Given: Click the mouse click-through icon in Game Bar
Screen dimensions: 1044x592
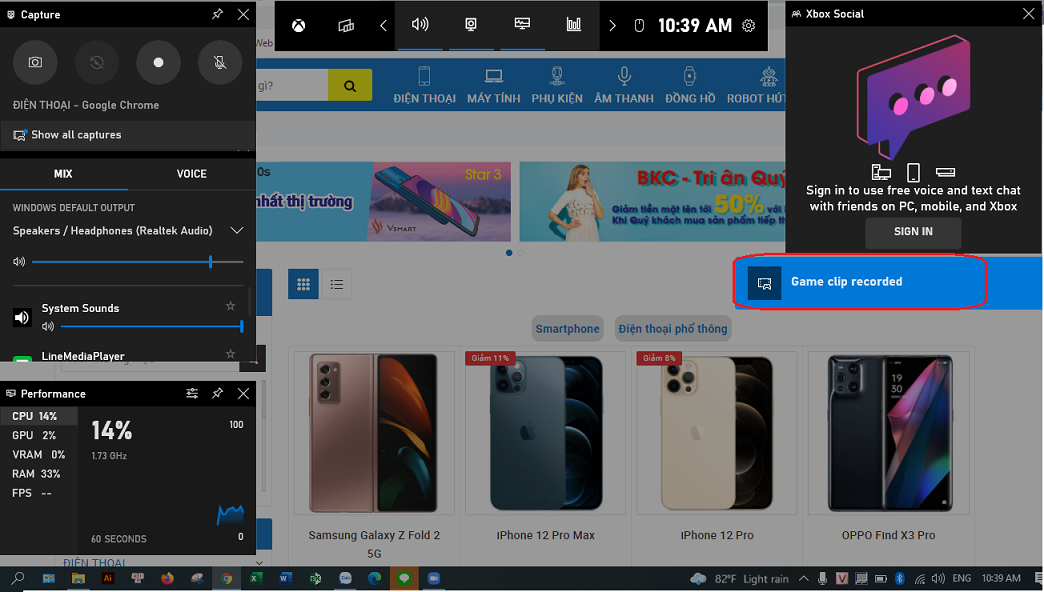Looking at the screenshot, I should [x=639, y=26].
